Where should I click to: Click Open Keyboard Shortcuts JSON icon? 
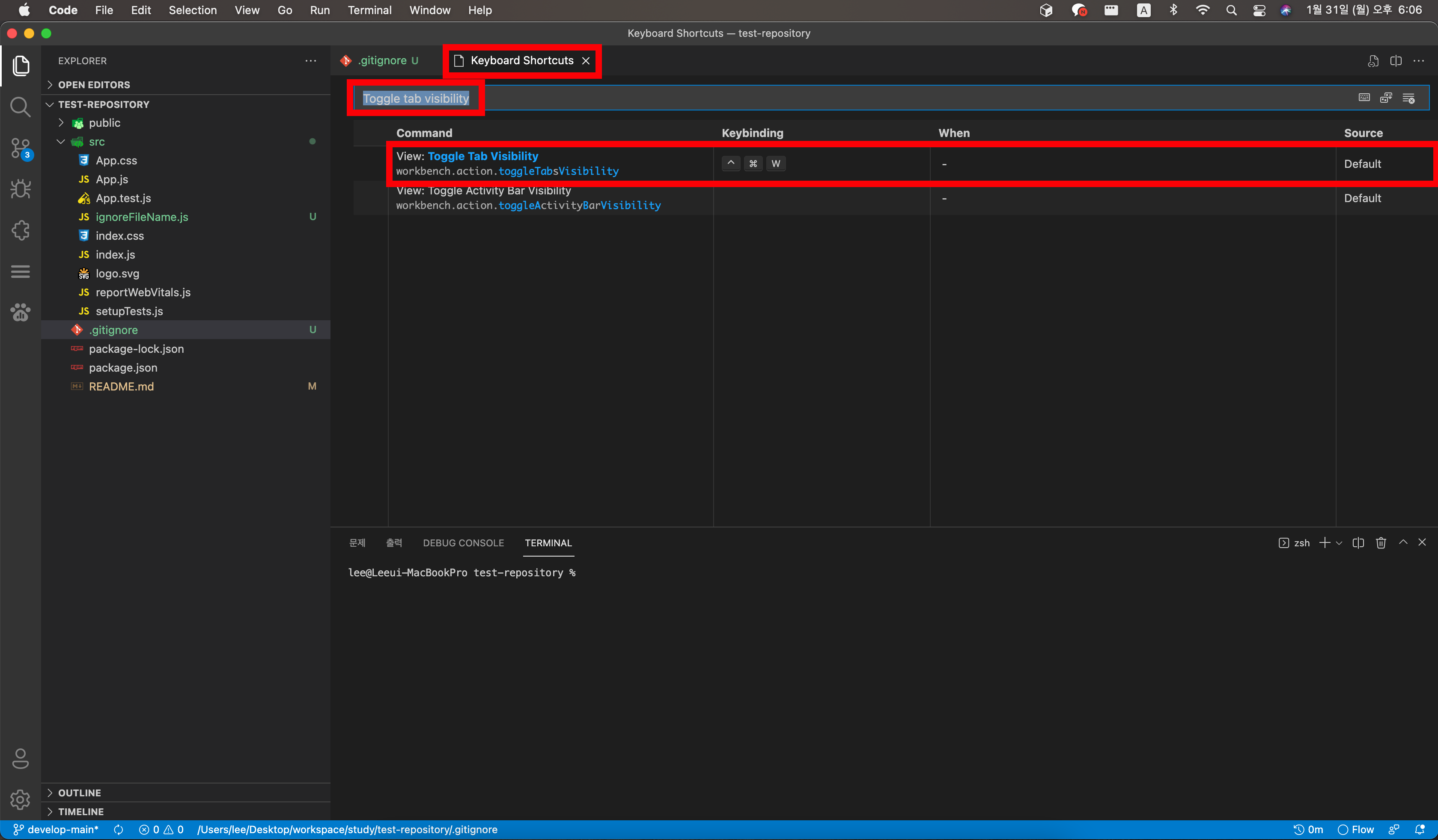[1373, 61]
